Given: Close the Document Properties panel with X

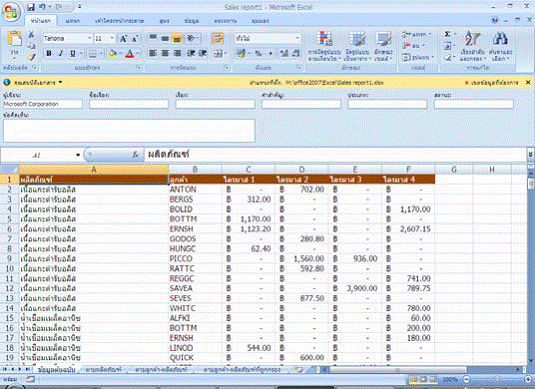Looking at the screenshot, I should [528, 83].
